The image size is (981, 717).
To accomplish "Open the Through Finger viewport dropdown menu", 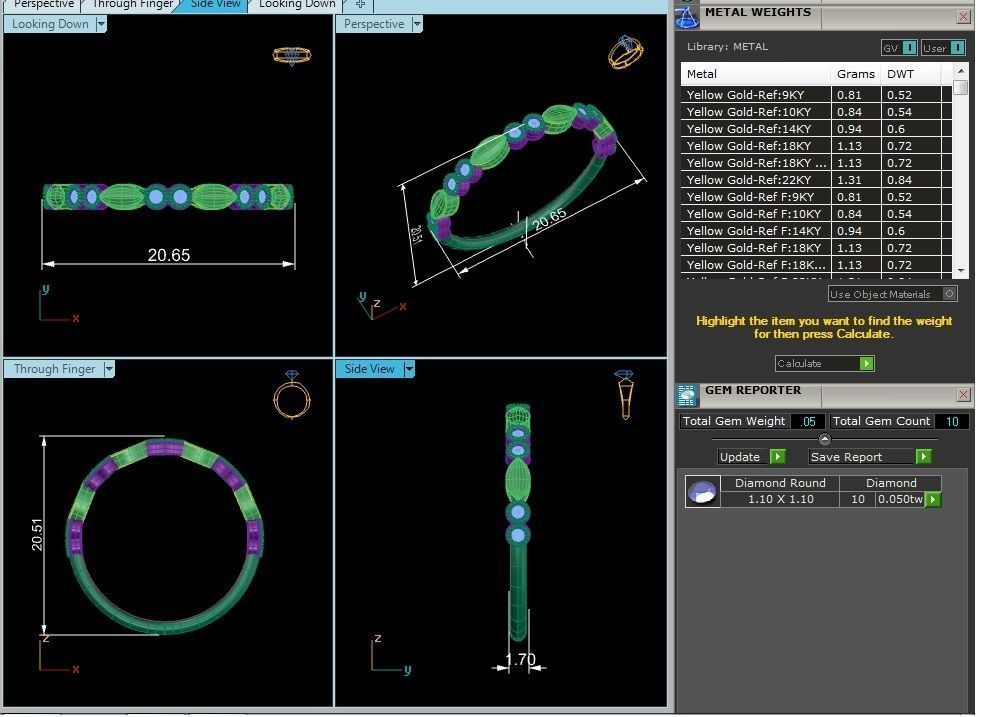I will click(x=109, y=369).
